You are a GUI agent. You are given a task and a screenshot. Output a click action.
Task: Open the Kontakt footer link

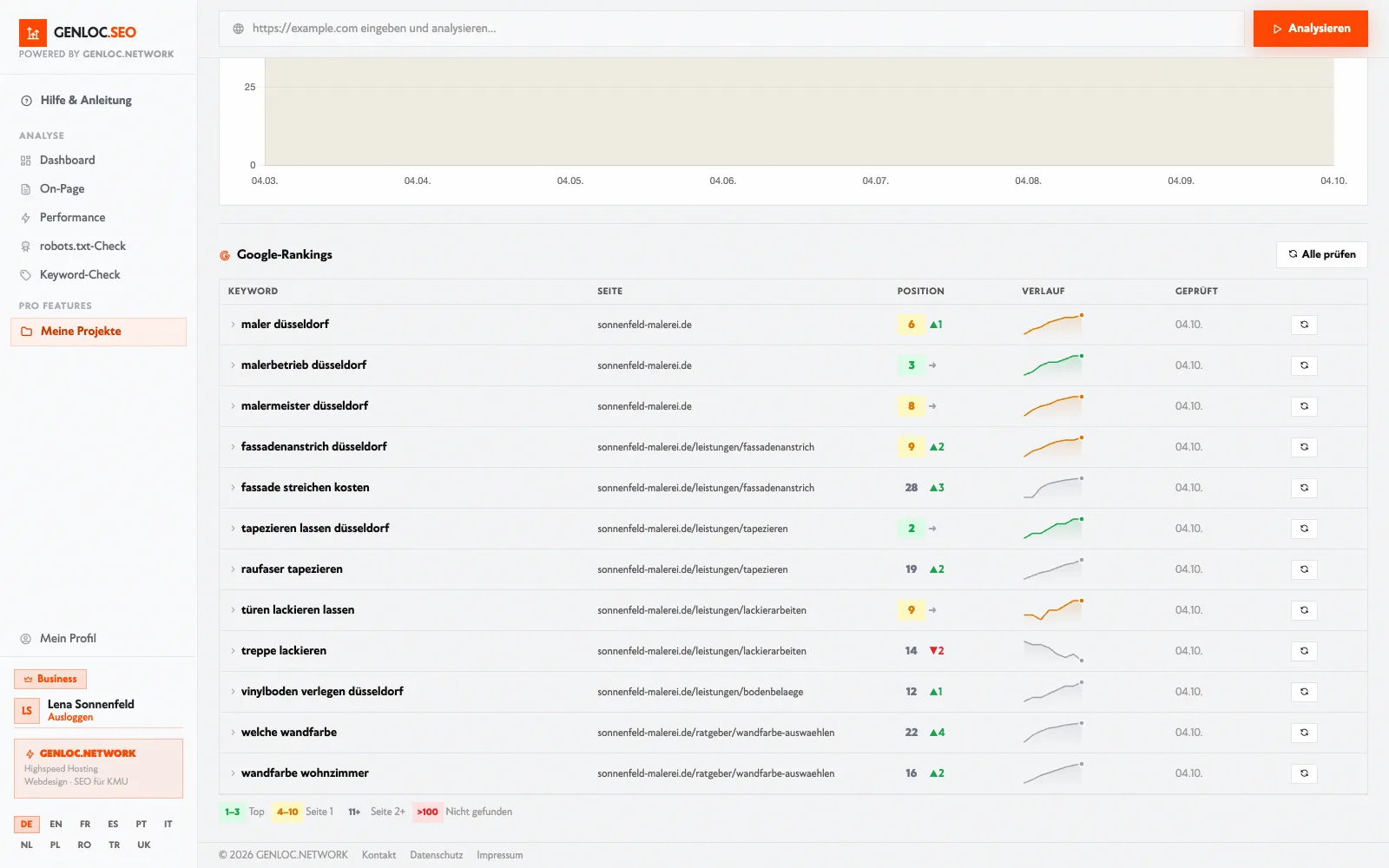click(x=379, y=855)
